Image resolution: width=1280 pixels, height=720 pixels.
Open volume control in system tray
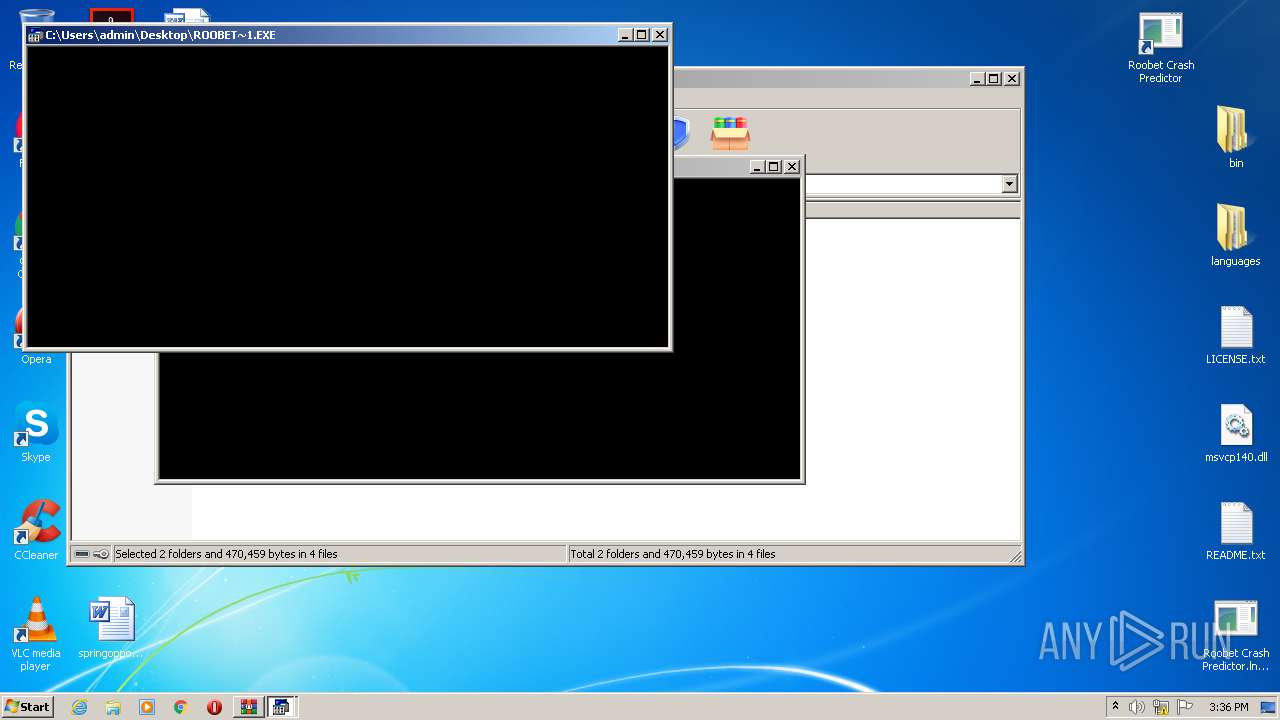pyautogui.click(x=1137, y=707)
